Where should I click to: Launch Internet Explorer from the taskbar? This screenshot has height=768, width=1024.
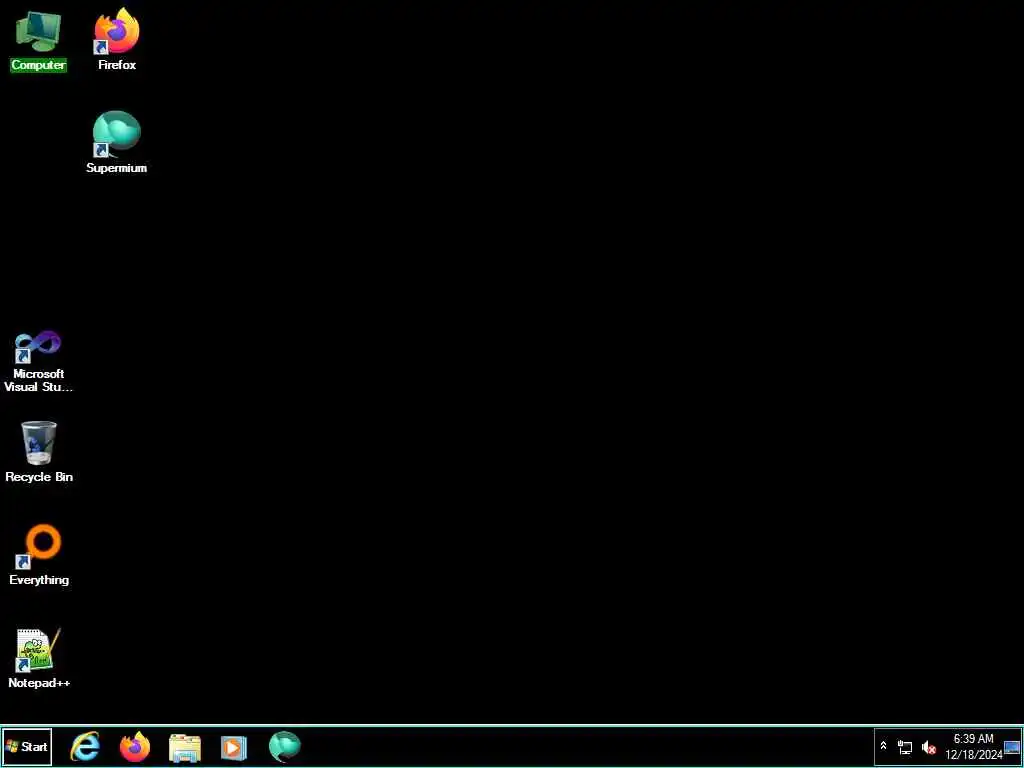click(x=85, y=746)
